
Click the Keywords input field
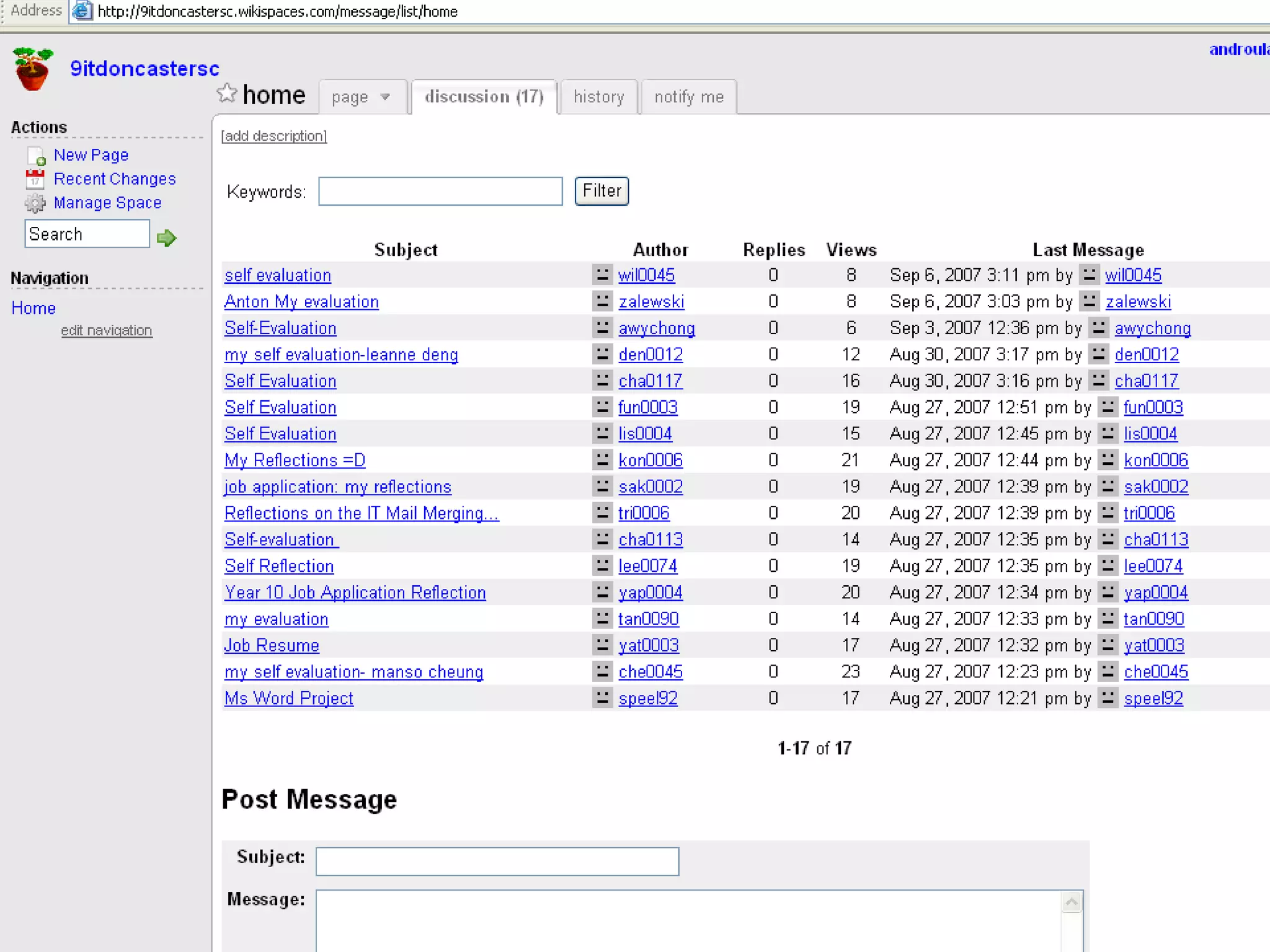tap(440, 191)
